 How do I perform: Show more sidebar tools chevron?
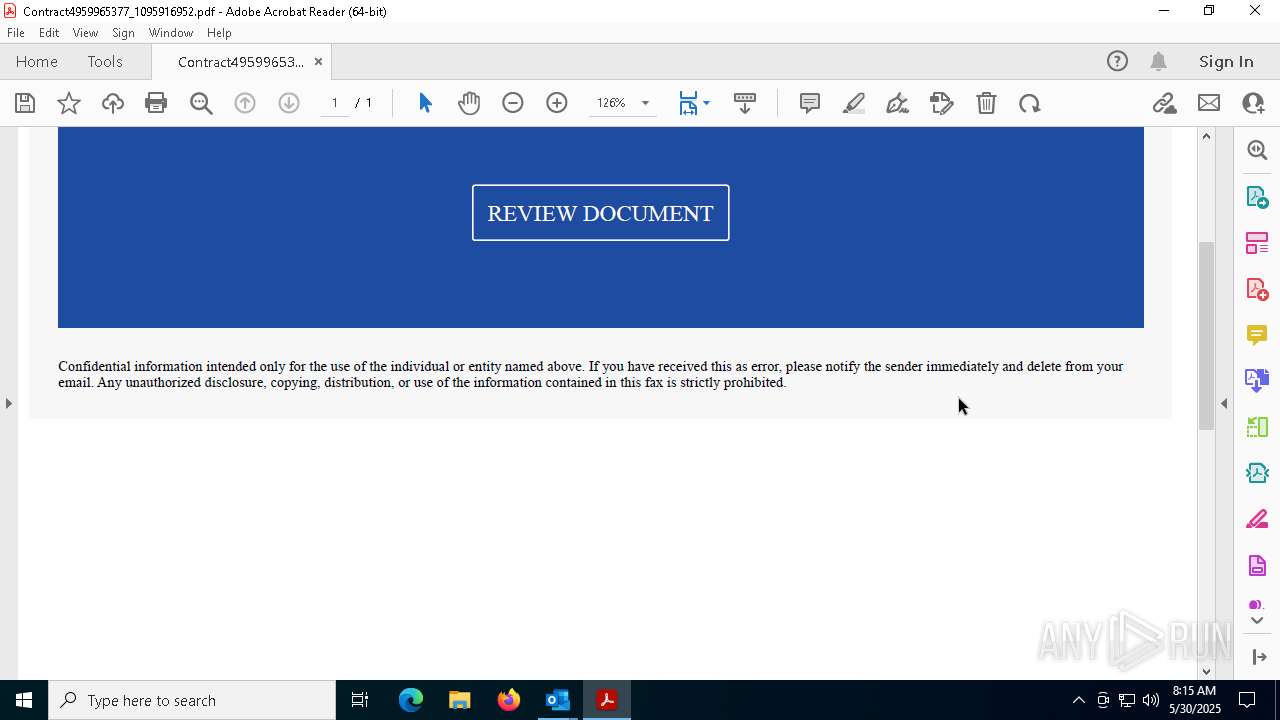pyautogui.click(x=1257, y=620)
